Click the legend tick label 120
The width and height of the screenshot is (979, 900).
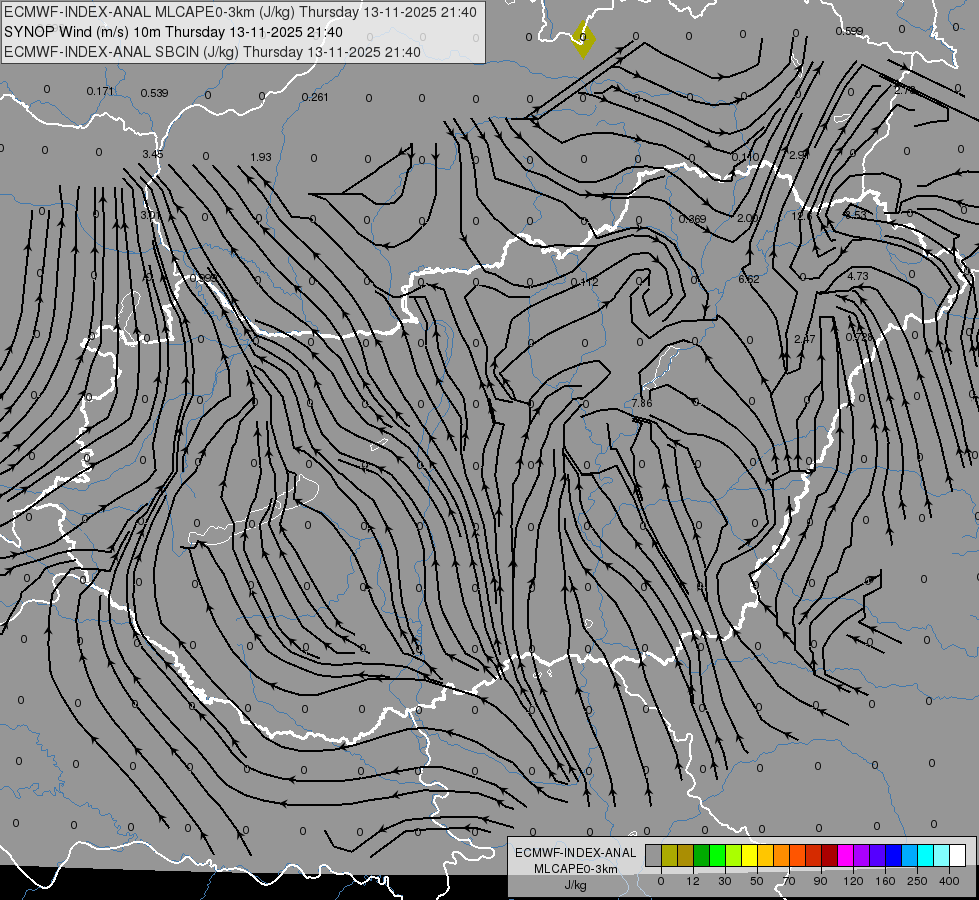(853, 881)
